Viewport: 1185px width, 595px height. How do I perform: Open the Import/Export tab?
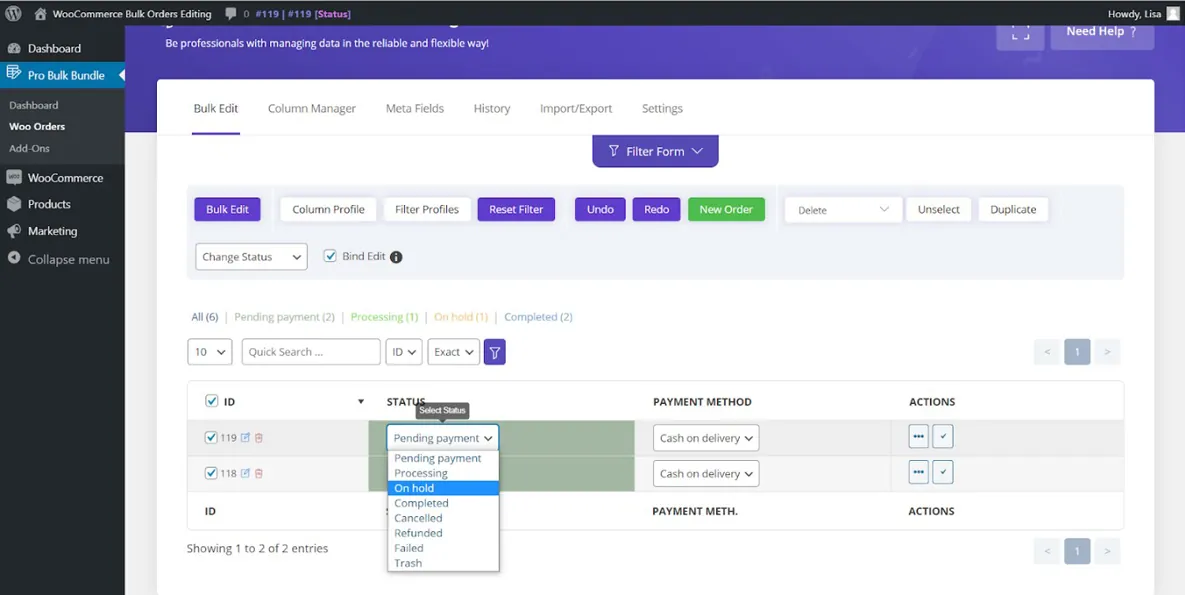click(576, 108)
